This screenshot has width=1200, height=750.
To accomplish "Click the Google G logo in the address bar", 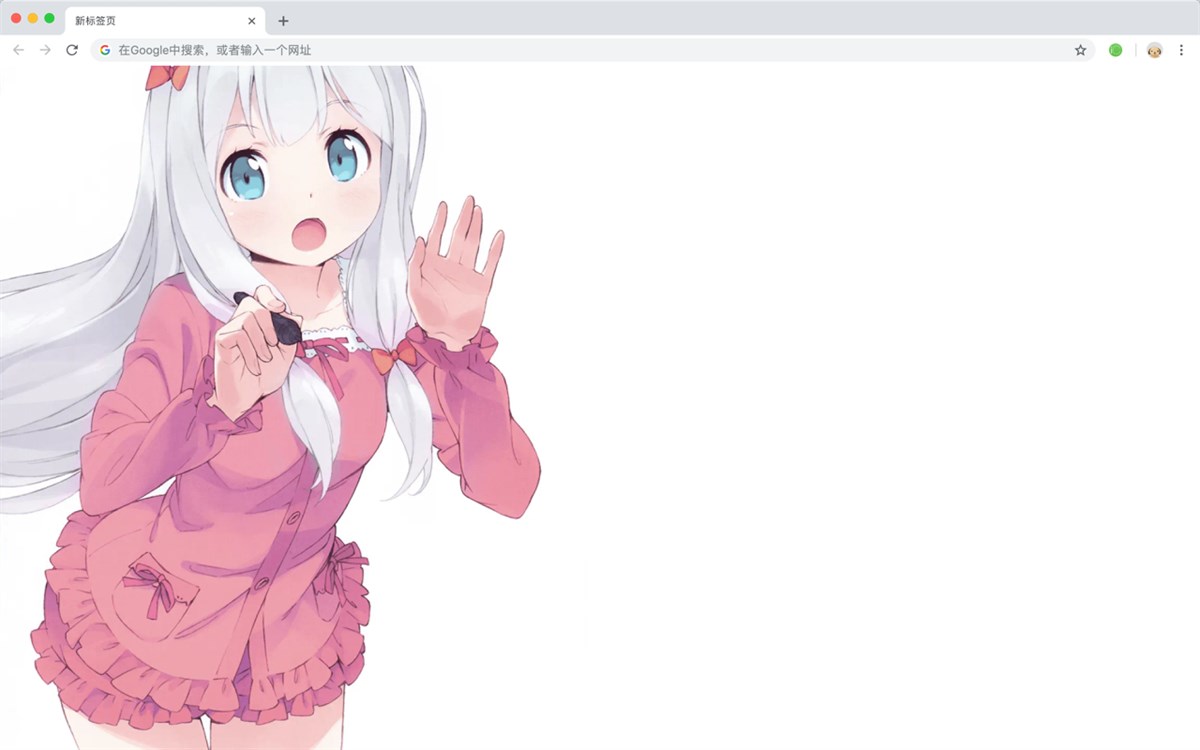I will tap(105, 49).
